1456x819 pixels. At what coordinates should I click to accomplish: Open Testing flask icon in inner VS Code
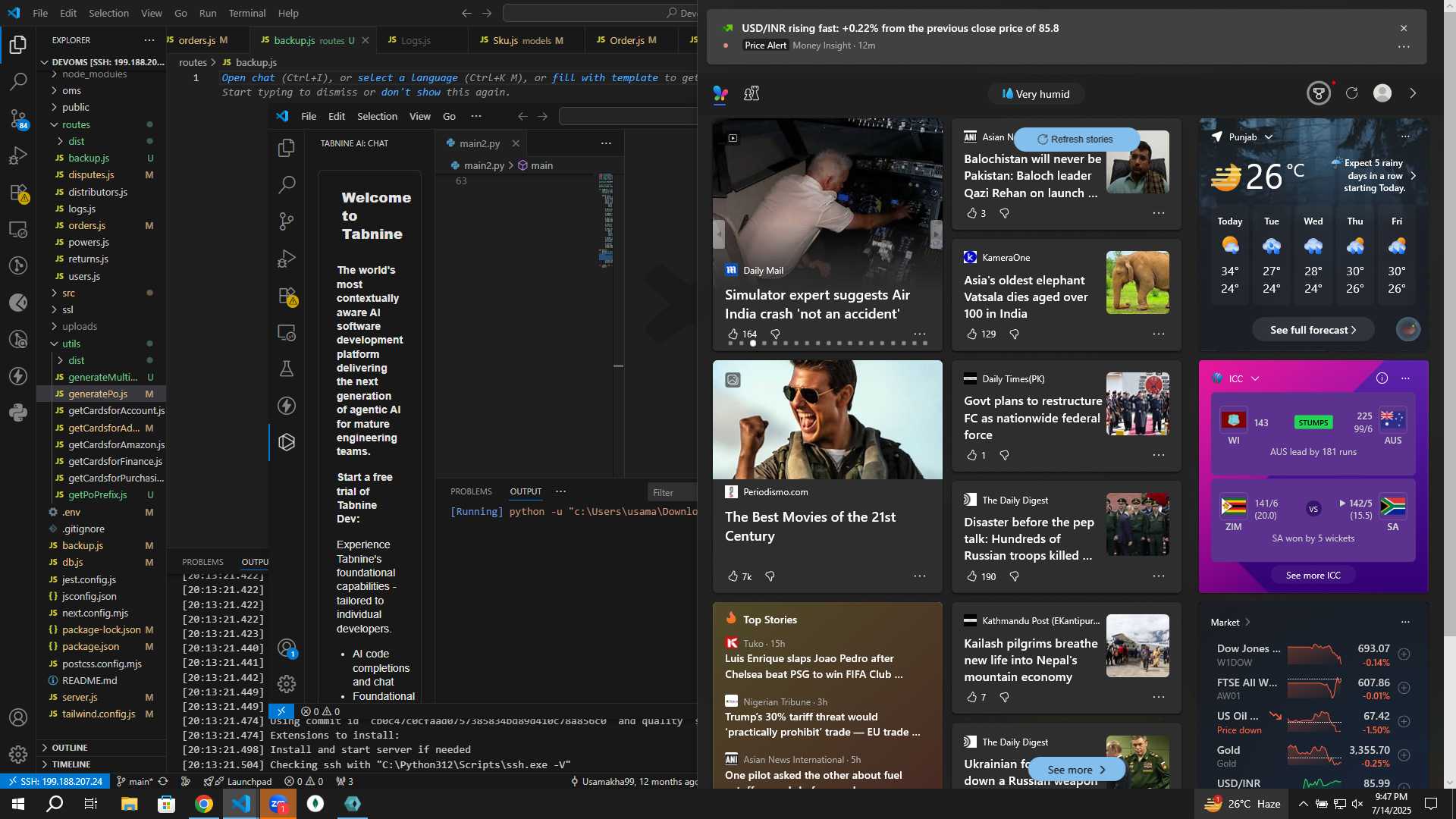click(287, 369)
